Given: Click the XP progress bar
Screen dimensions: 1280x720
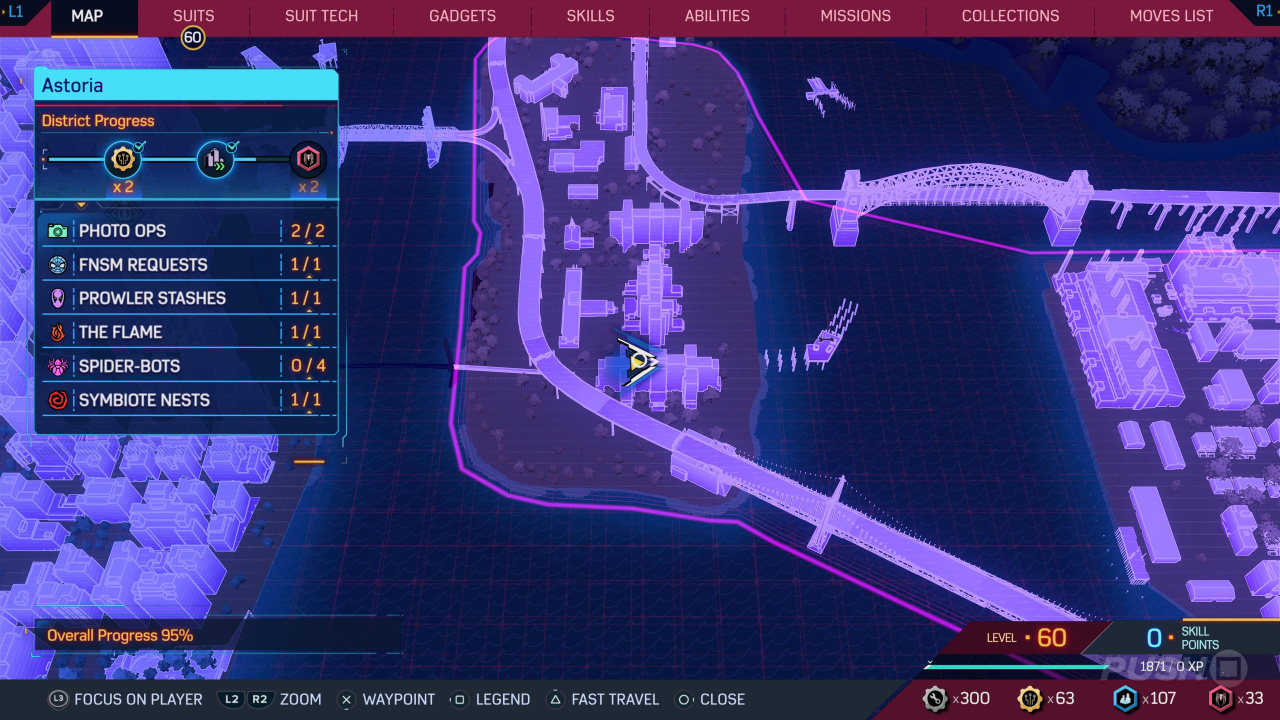Looking at the screenshot, I should [1016, 666].
